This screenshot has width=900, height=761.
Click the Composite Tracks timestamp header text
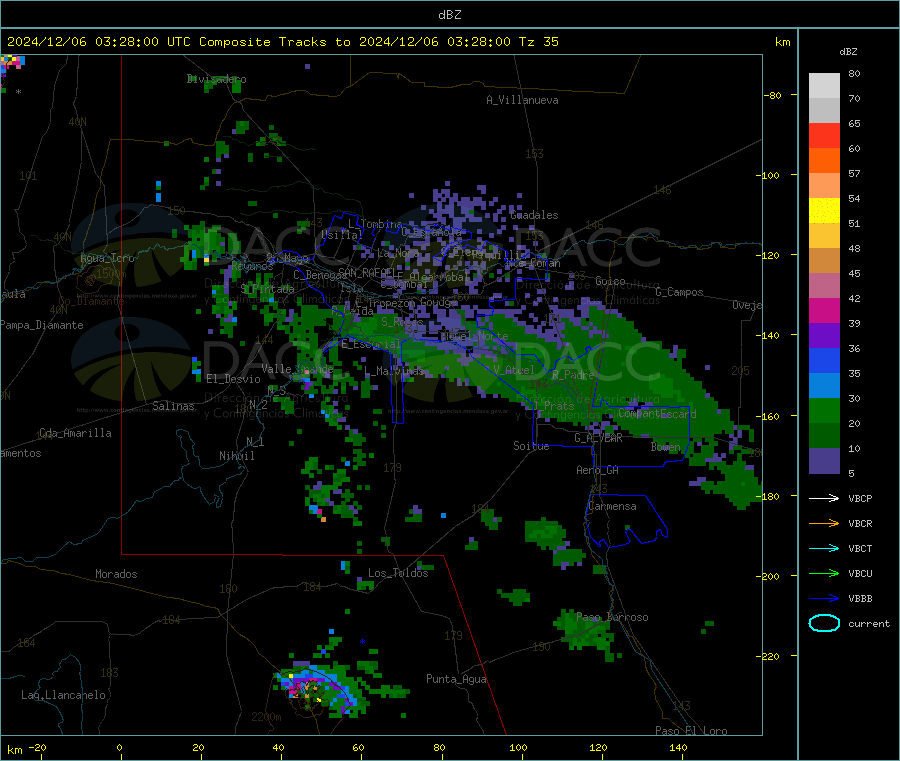(283, 42)
